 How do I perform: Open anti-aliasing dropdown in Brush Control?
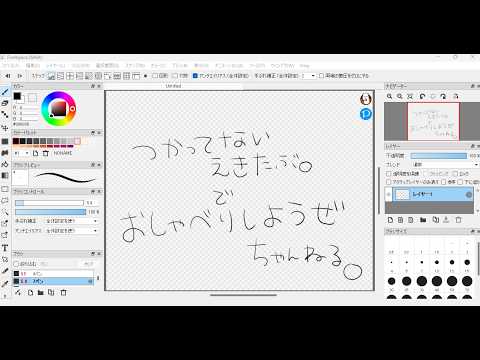pos(71,231)
